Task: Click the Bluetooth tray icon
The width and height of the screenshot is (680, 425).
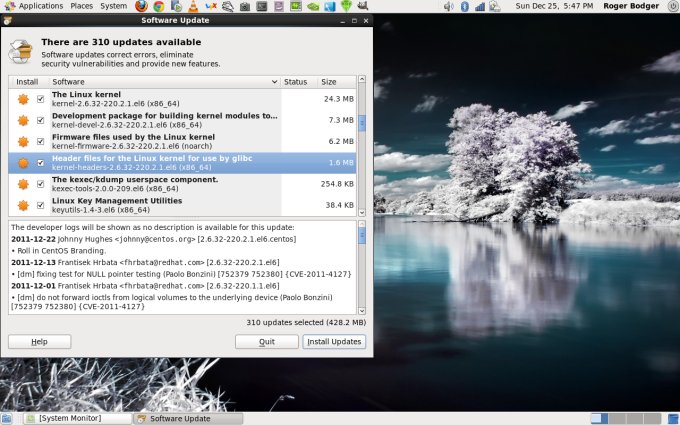Action: pyautogui.click(x=464, y=6)
